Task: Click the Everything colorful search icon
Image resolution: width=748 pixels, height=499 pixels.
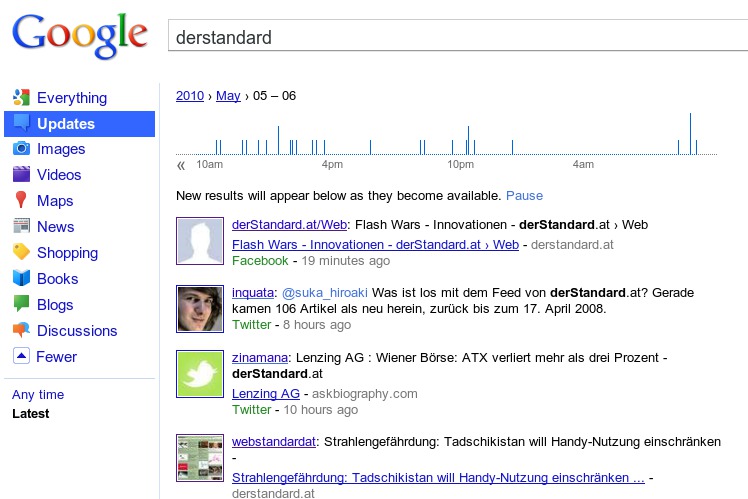Action: click(x=21, y=97)
